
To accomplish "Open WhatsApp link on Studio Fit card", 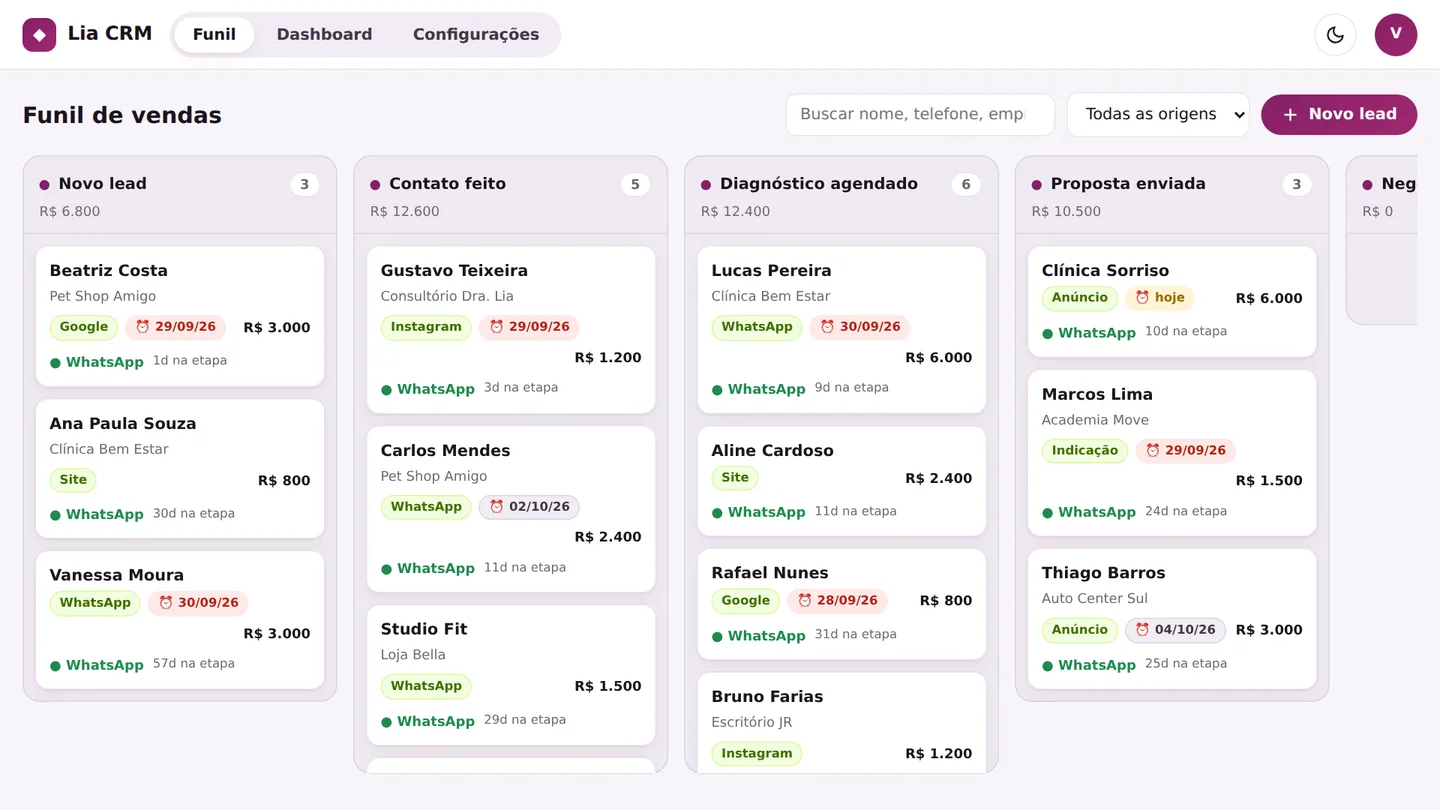I will click(428, 721).
